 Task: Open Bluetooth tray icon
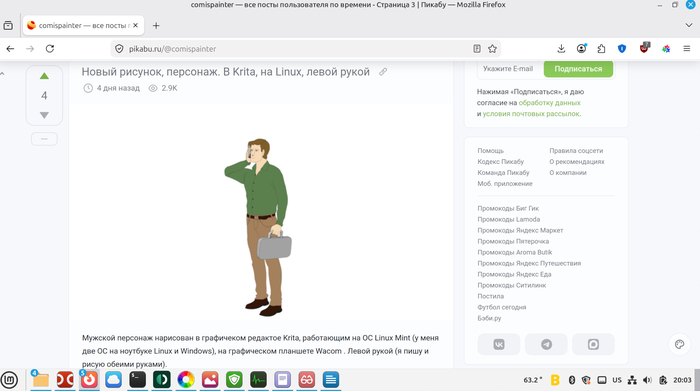(571, 380)
